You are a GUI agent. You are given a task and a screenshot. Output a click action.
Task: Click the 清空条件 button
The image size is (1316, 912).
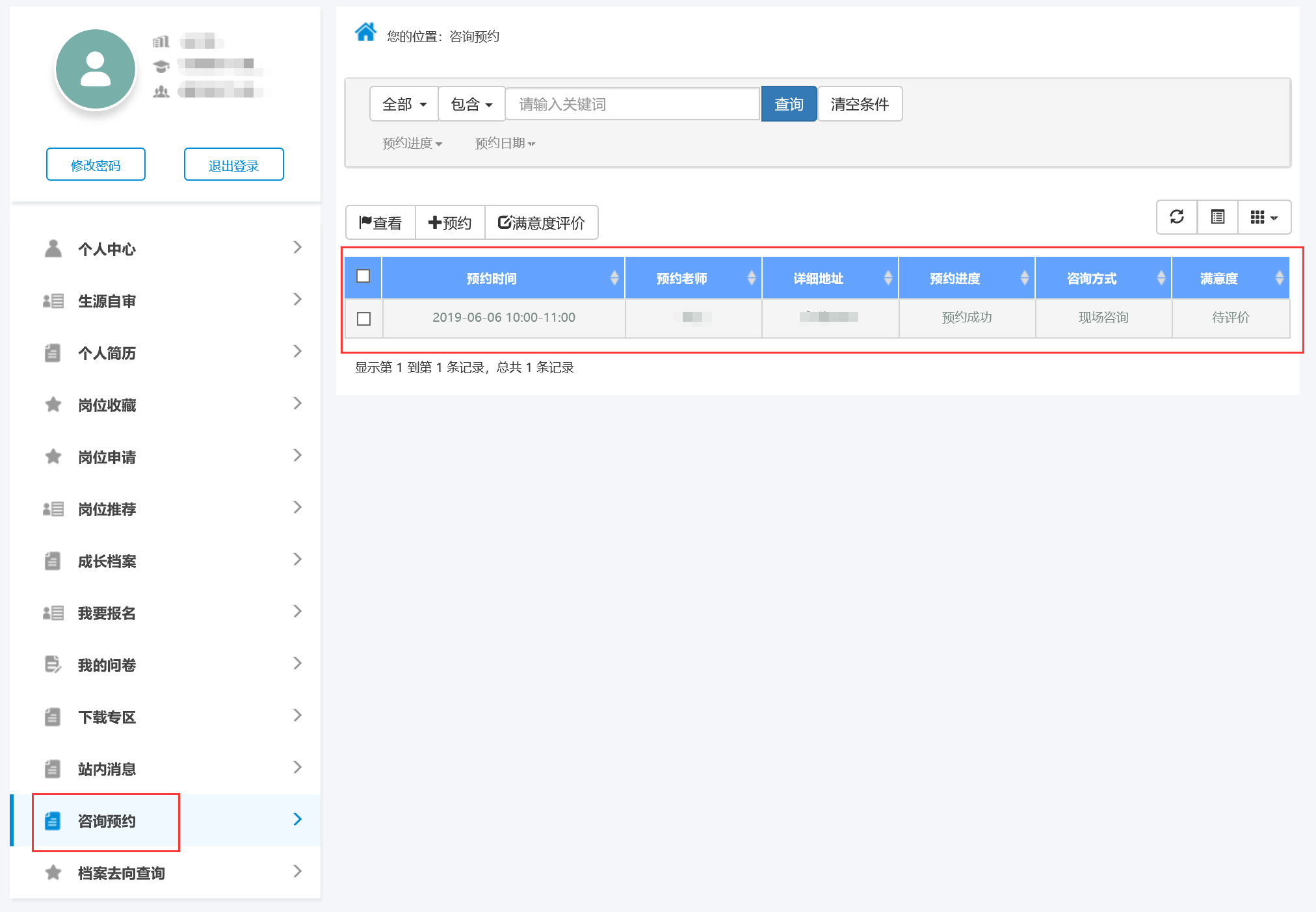click(x=860, y=104)
